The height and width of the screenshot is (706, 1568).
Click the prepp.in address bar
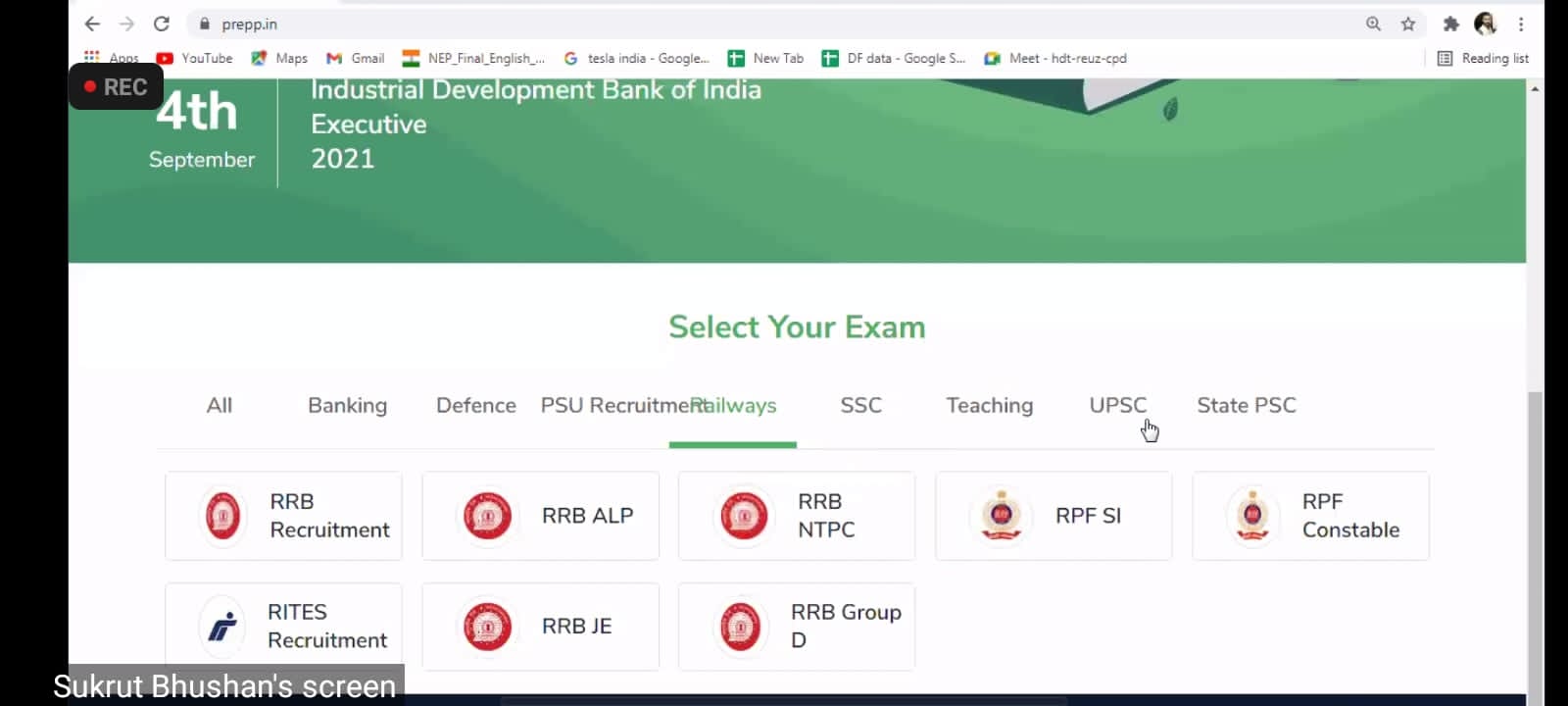coord(686,24)
